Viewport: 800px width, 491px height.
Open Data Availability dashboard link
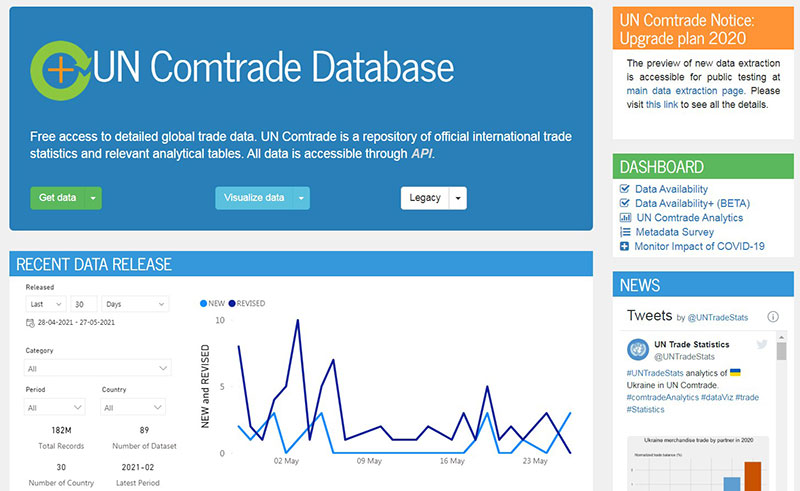671,189
